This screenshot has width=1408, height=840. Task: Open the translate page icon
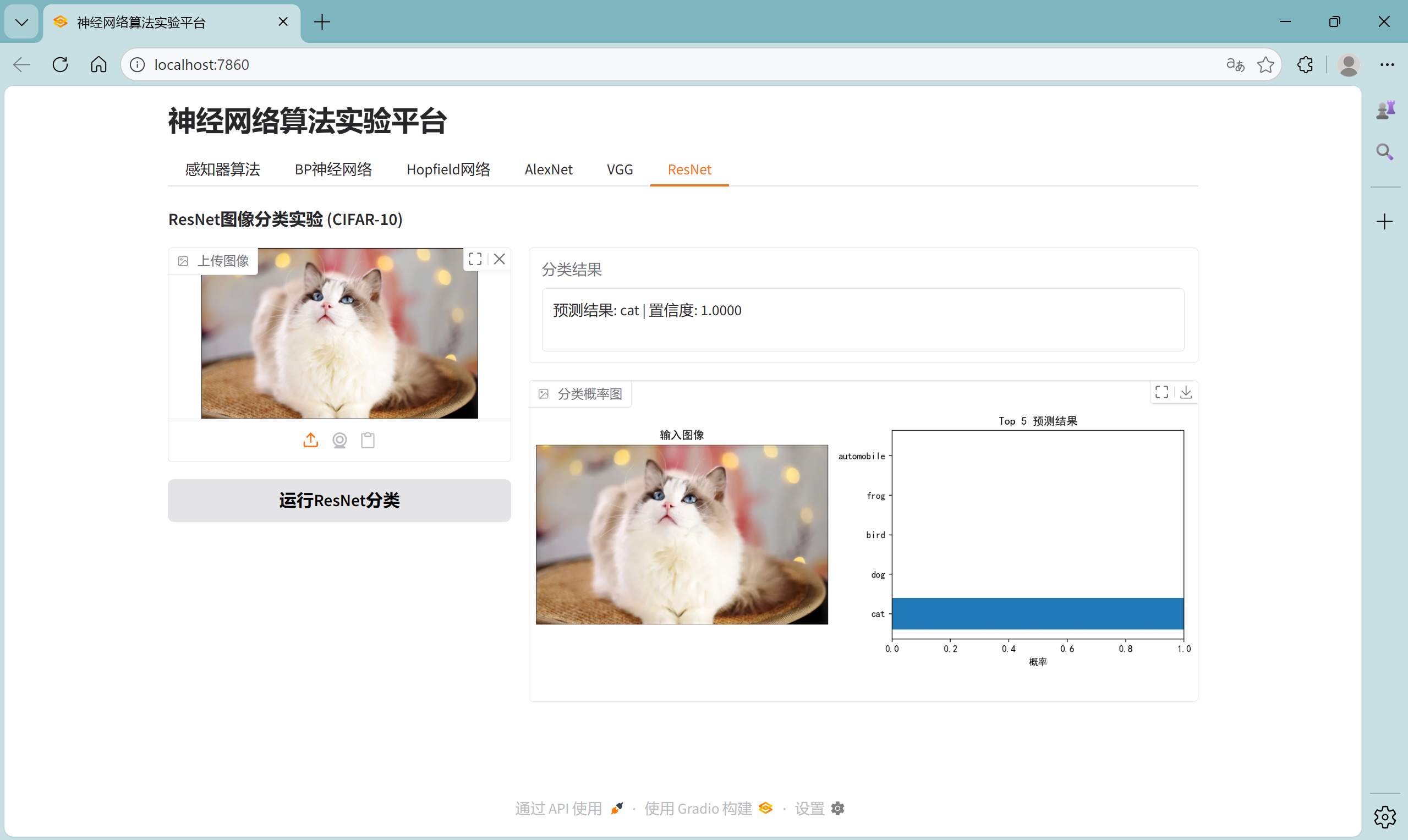click(1235, 64)
